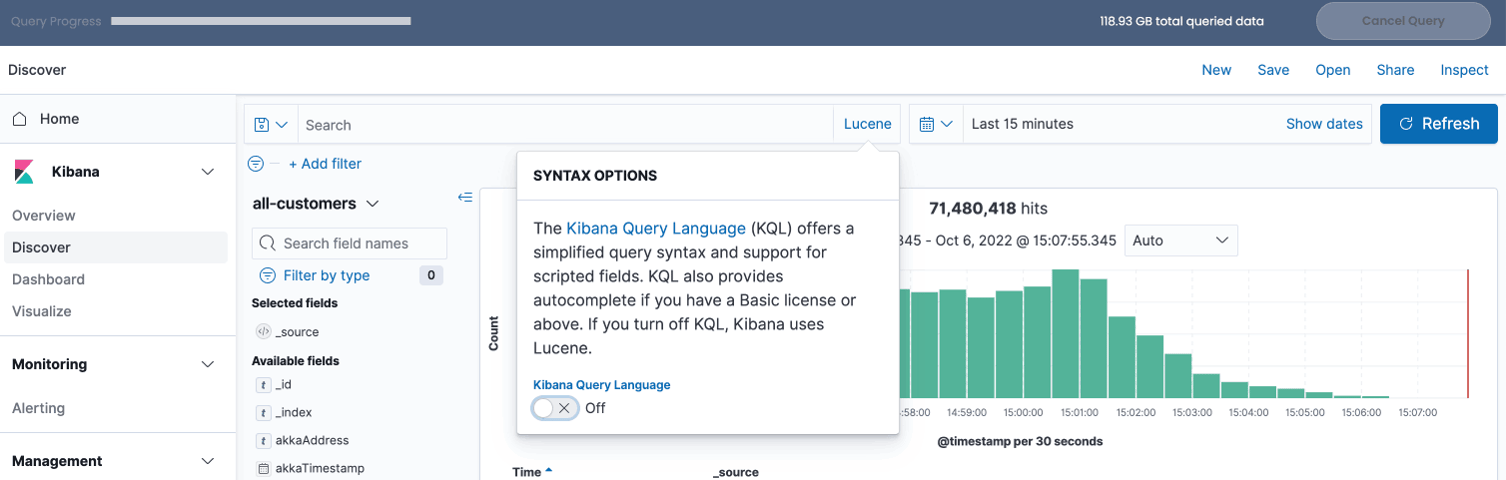Image resolution: width=1506 pixels, height=480 pixels.
Task: Click the Kibana logo icon
Action: (x=24, y=172)
